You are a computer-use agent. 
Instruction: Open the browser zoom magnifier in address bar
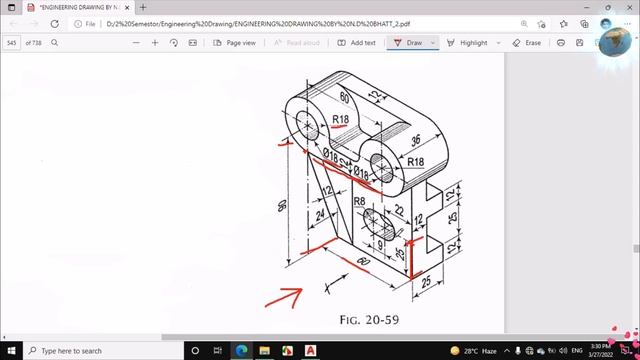point(524,24)
